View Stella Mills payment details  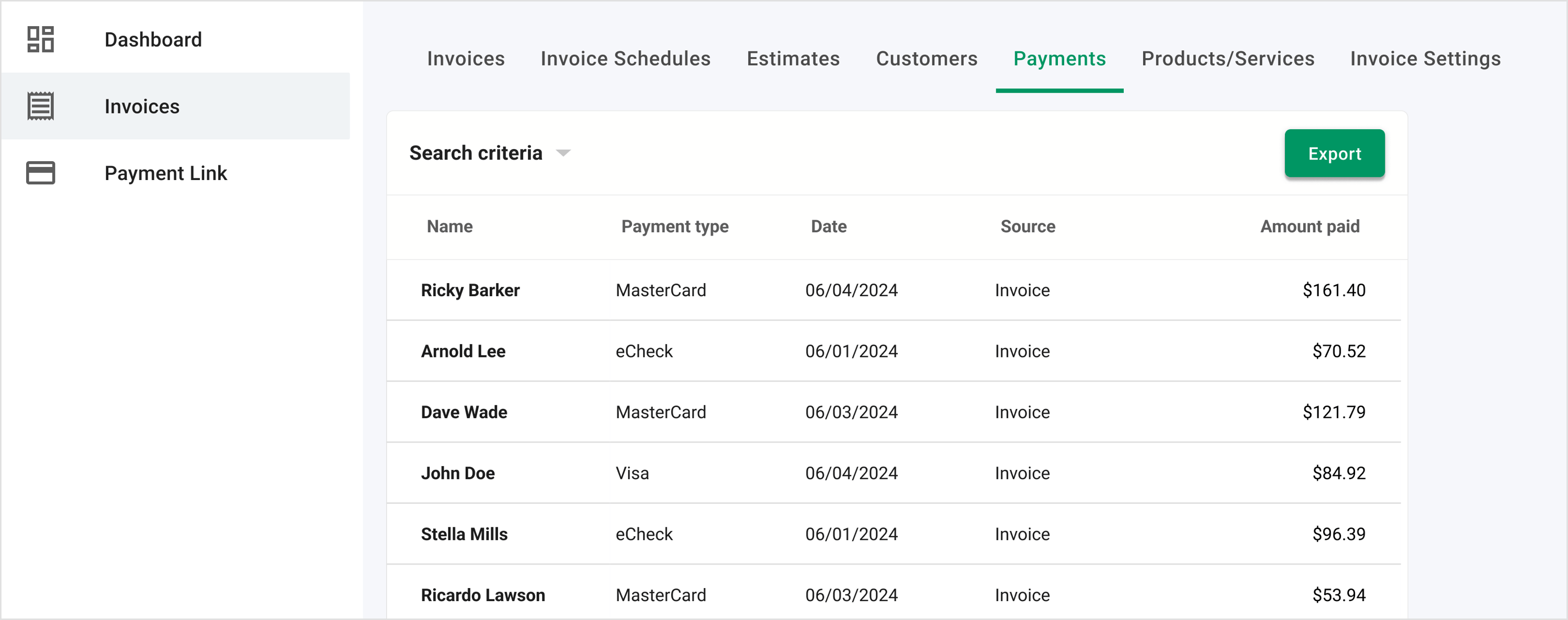click(465, 534)
